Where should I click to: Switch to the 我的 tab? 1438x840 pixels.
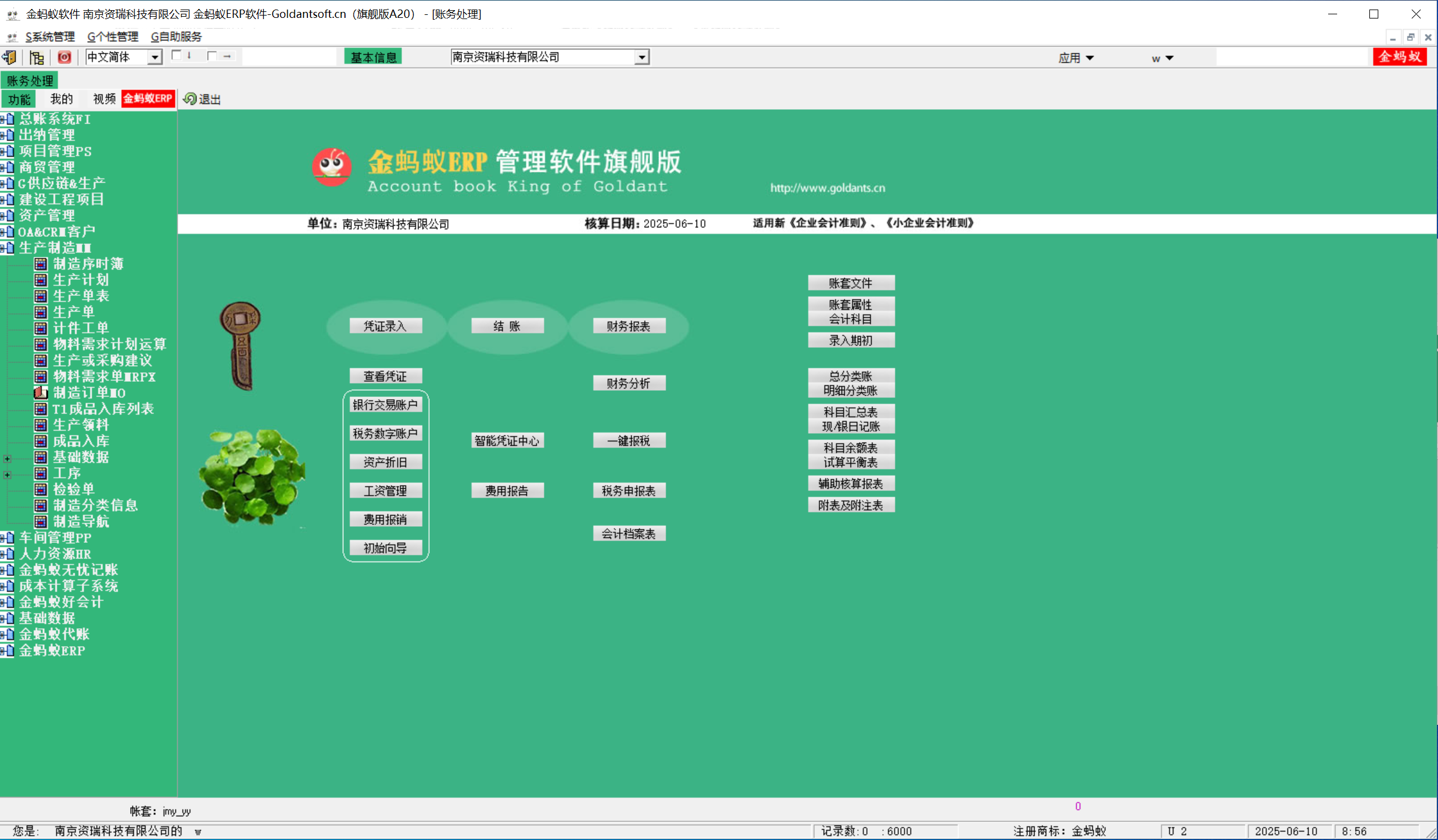(61, 99)
